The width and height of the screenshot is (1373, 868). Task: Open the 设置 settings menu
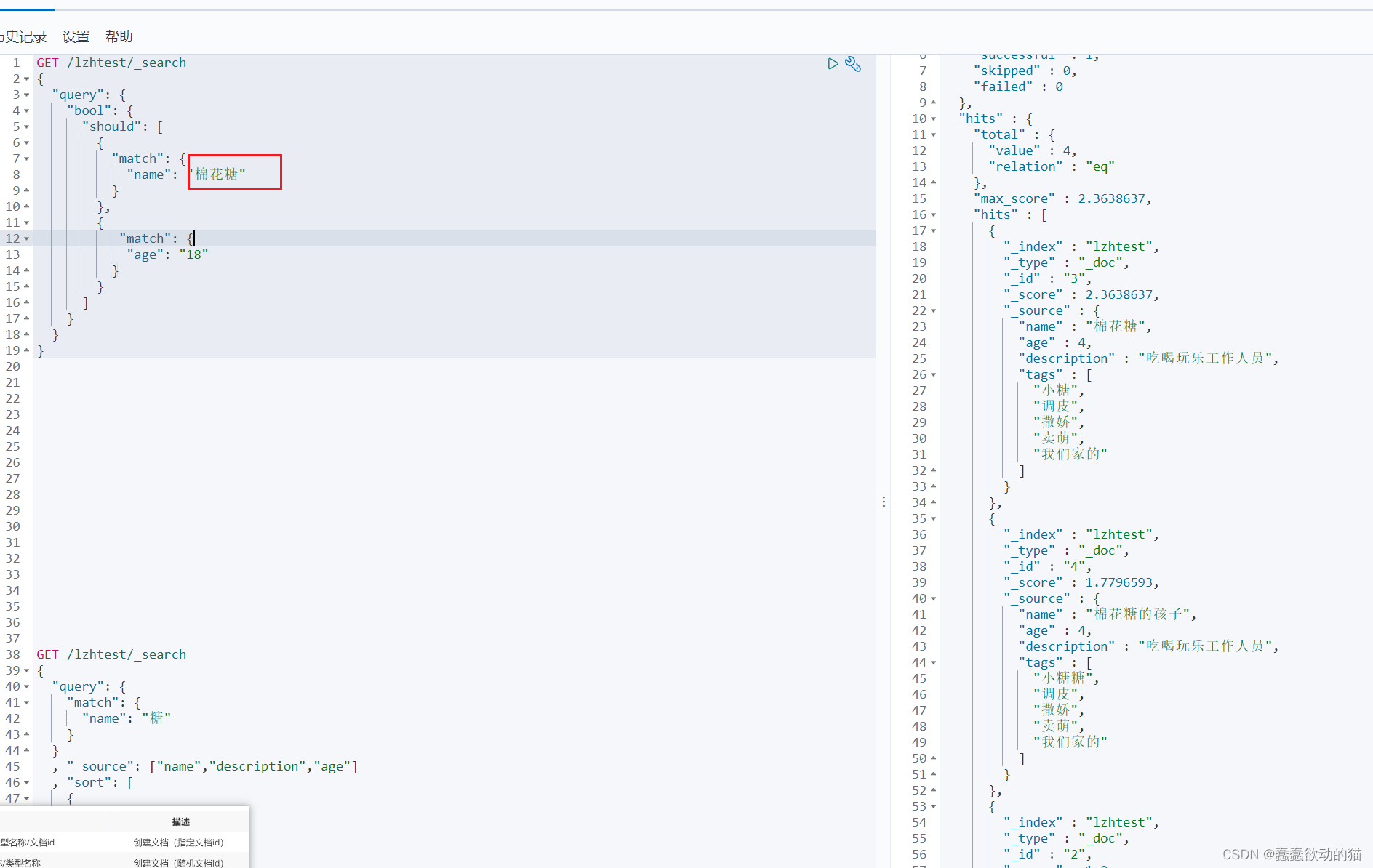point(76,36)
